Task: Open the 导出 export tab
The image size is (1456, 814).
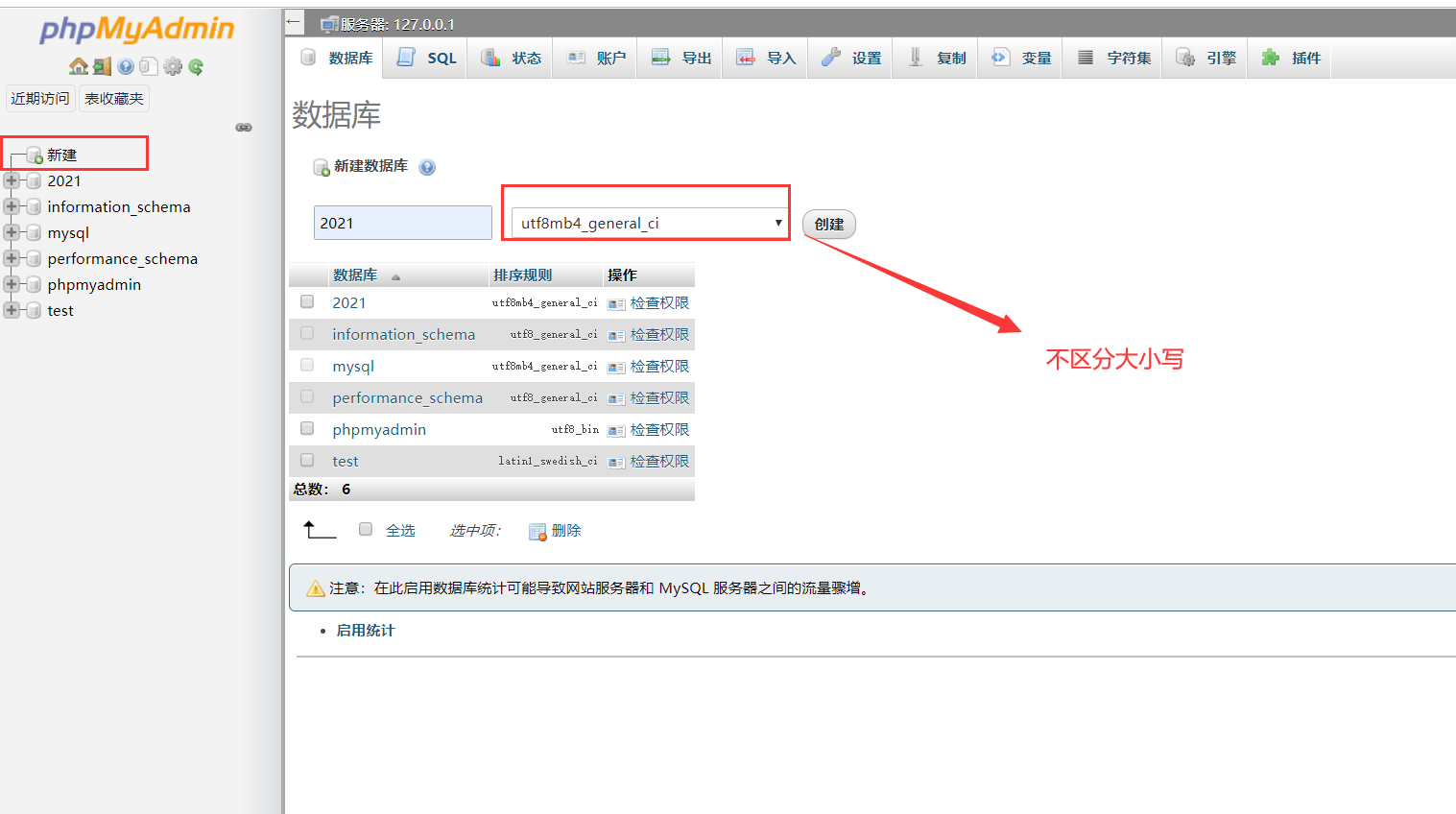Action: (681, 58)
